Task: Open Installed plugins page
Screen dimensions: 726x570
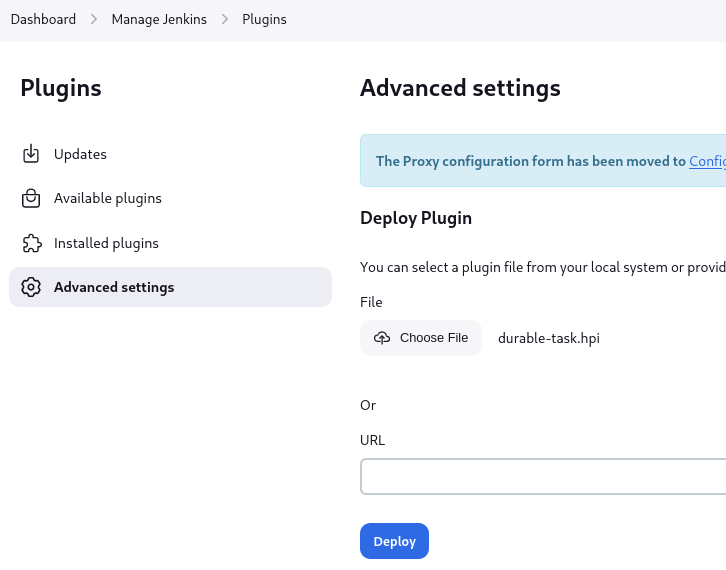Action: (x=170, y=243)
